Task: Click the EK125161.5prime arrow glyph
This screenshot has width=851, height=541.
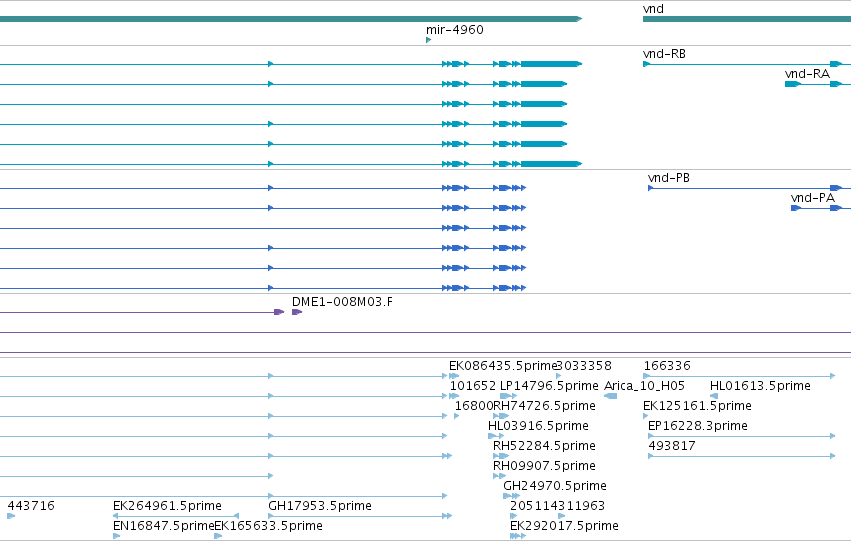Action: point(645,416)
